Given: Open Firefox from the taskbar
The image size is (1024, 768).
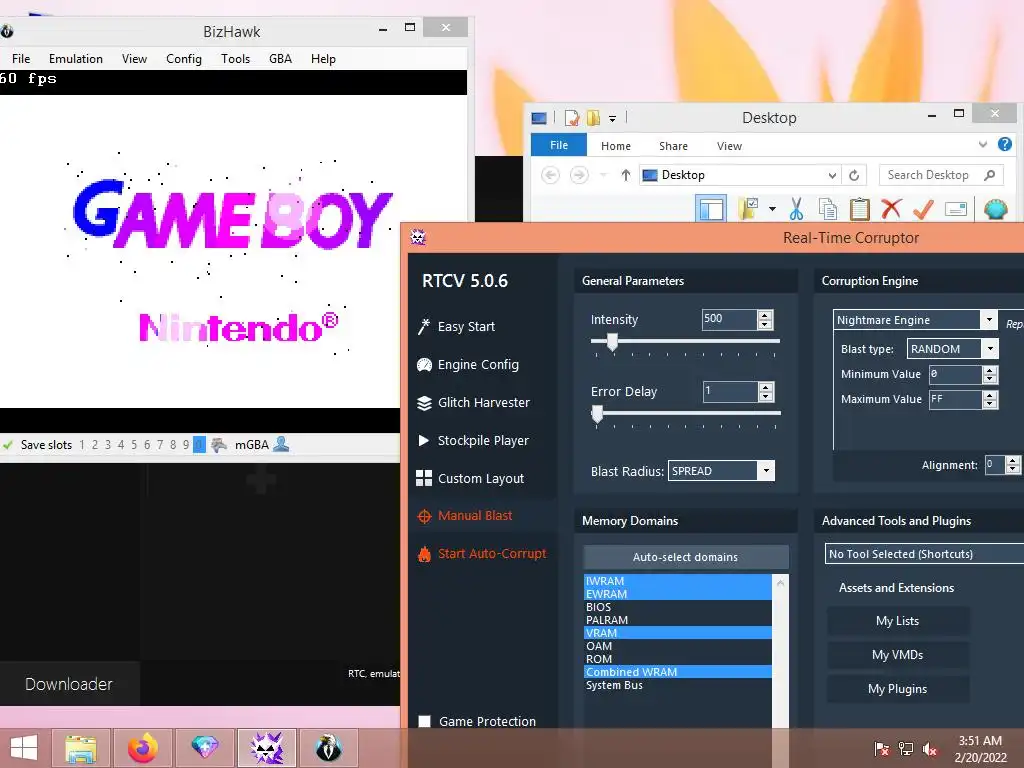Looking at the screenshot, I should pos(142,748).
